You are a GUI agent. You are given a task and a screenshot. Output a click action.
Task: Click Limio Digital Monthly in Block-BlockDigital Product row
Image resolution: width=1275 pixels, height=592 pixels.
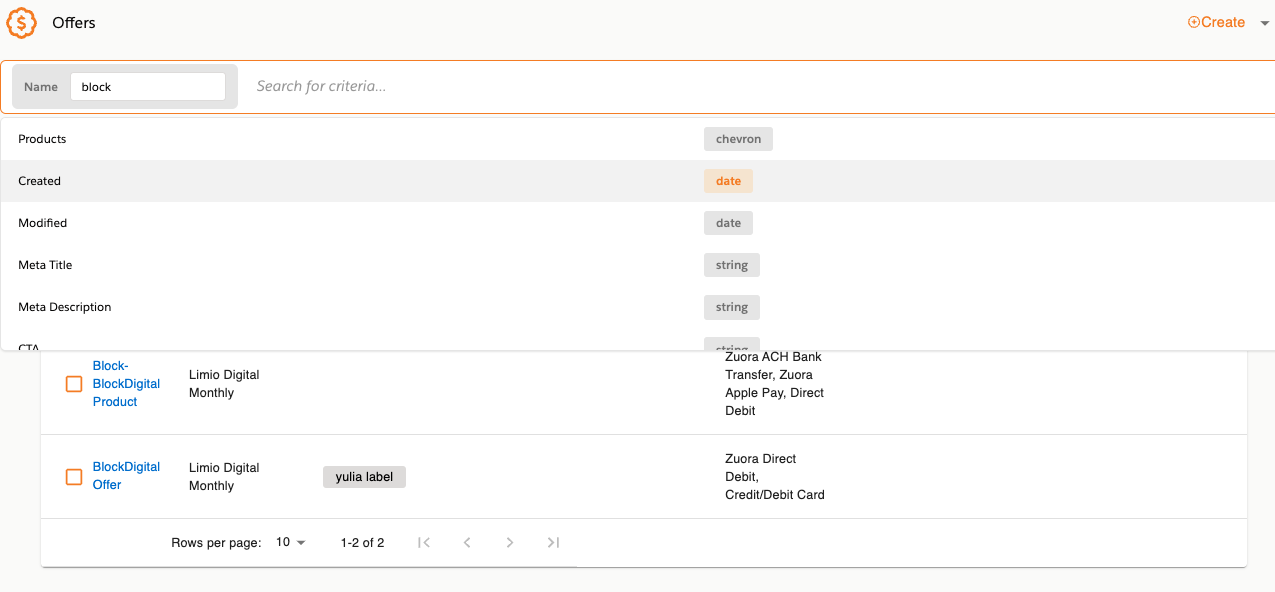point(224,384)
